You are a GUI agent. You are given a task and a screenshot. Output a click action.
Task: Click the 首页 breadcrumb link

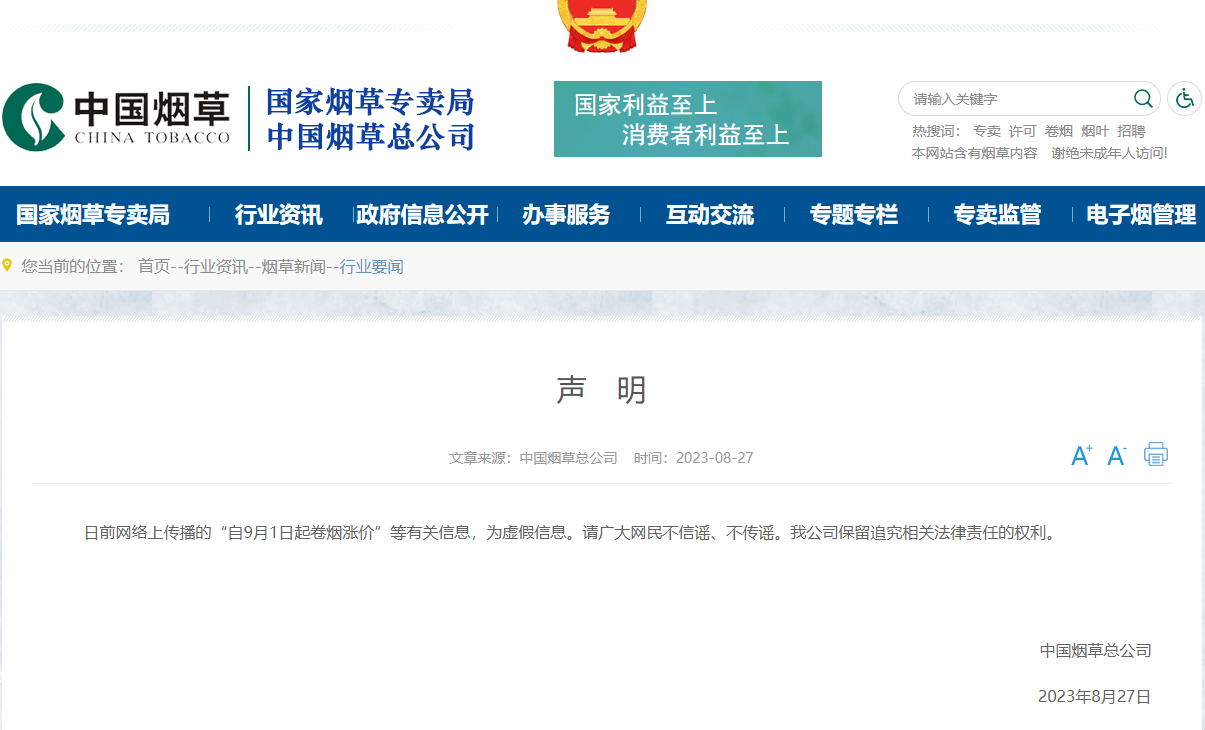(154, 267)
